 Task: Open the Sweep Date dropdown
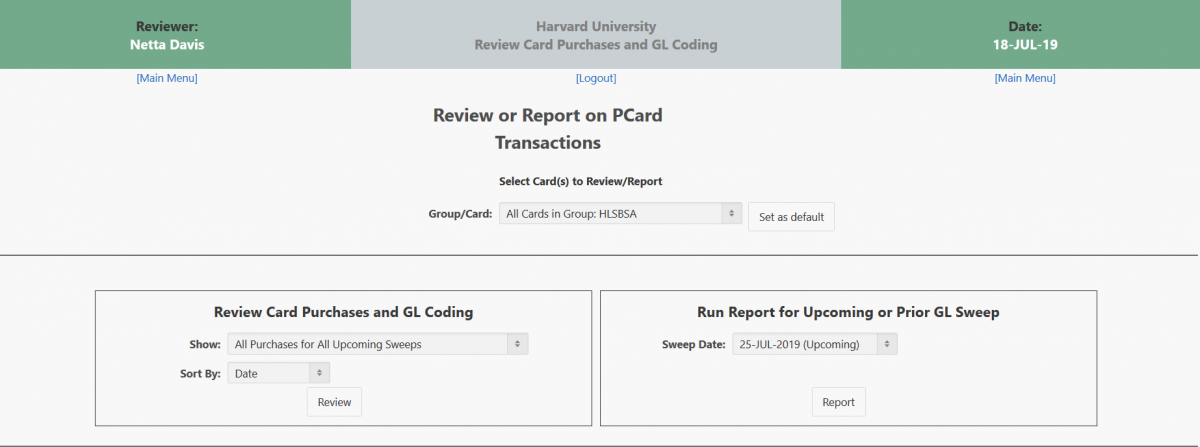click(x=815, y=344)
